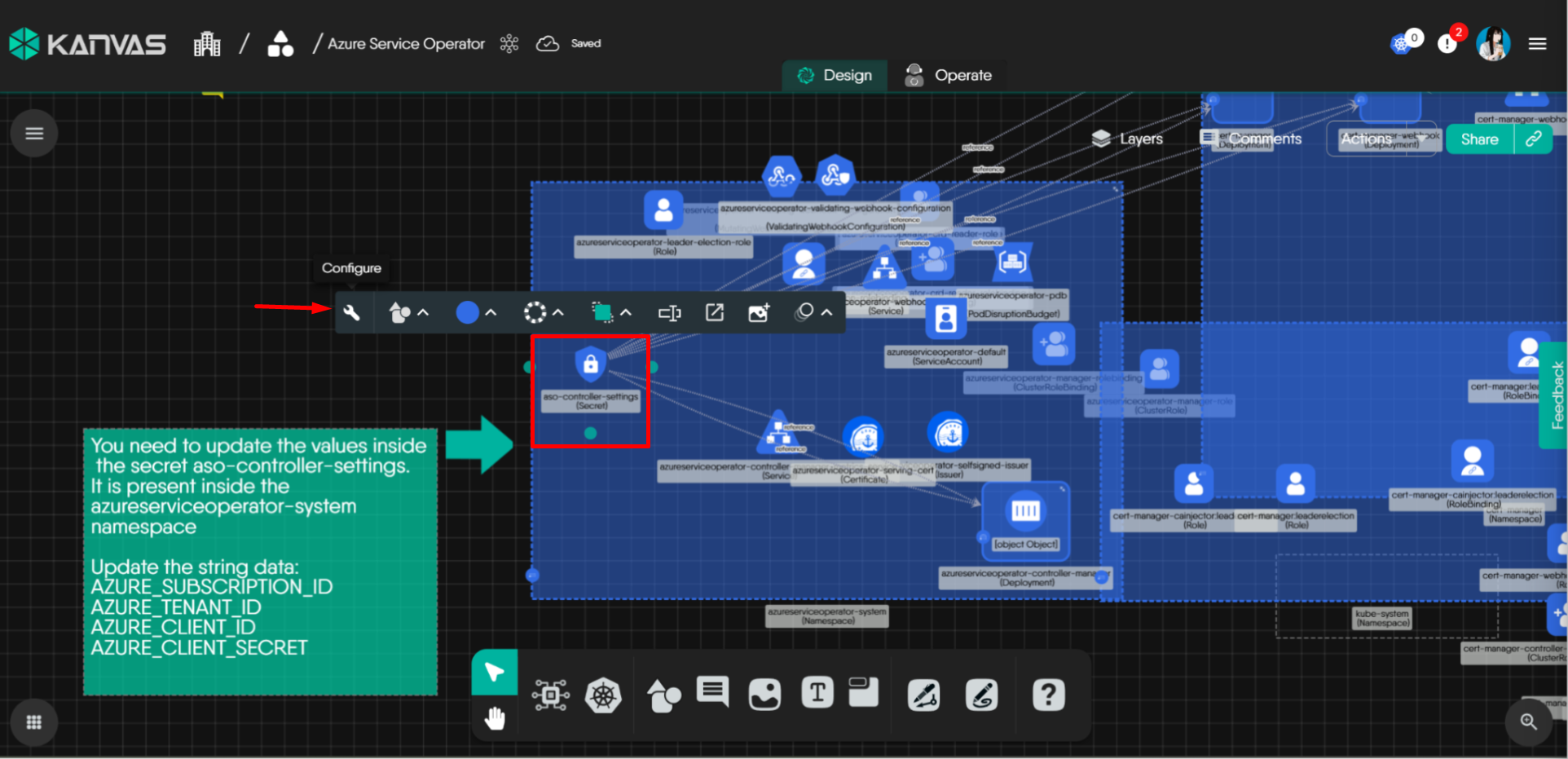The height and width of the screenshot is (759, 1568).
Task: Expand the shape options chevron
Action: [x=423, y=313]
